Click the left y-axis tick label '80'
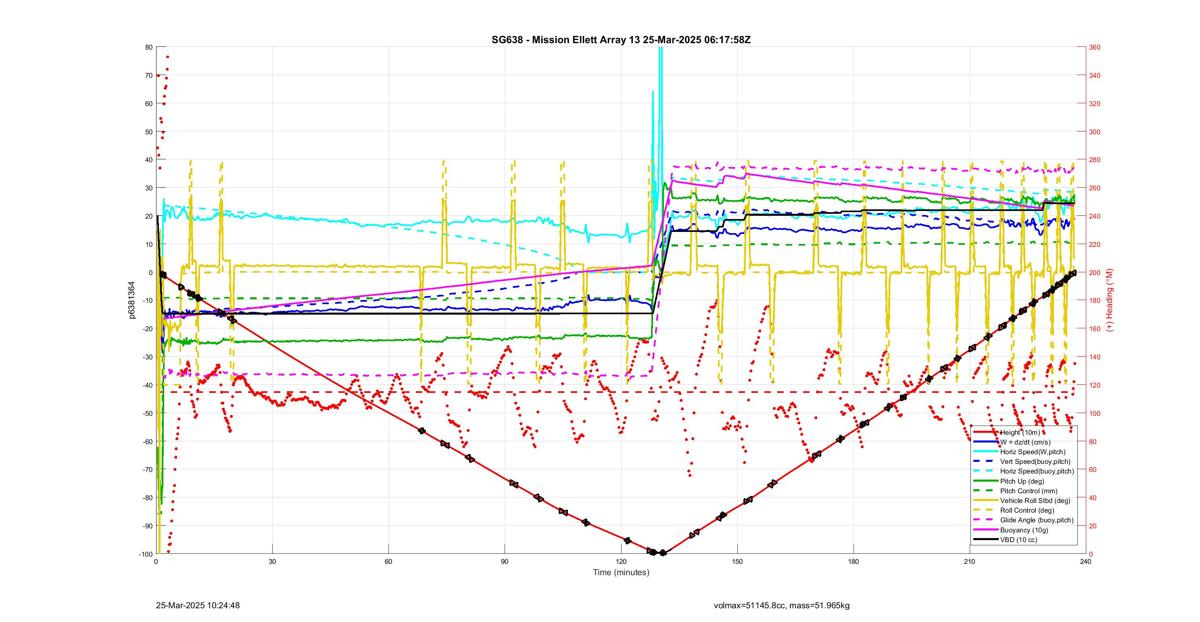 point(149,47)
